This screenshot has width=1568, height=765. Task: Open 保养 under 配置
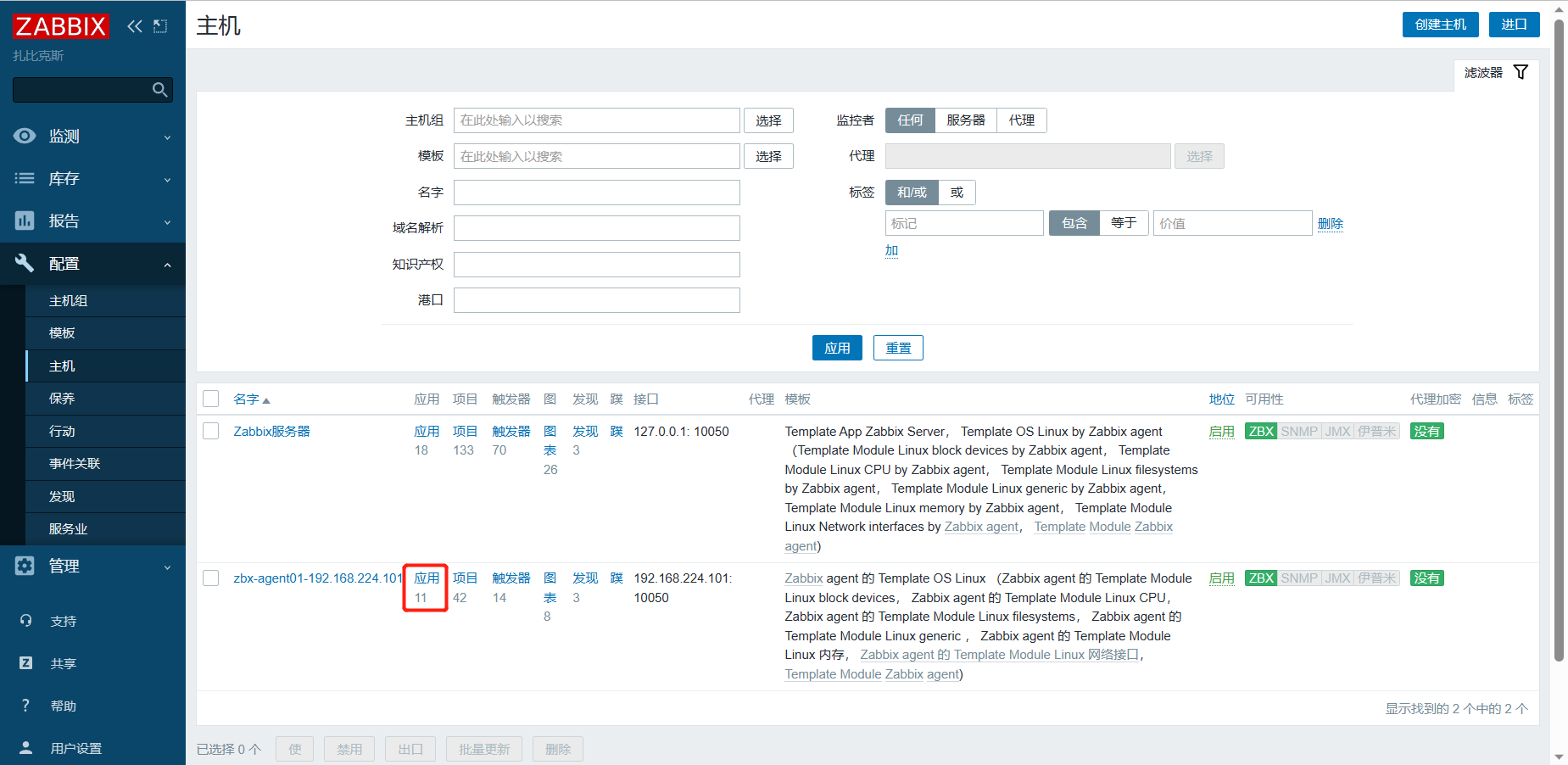click(x=105, y=399)
